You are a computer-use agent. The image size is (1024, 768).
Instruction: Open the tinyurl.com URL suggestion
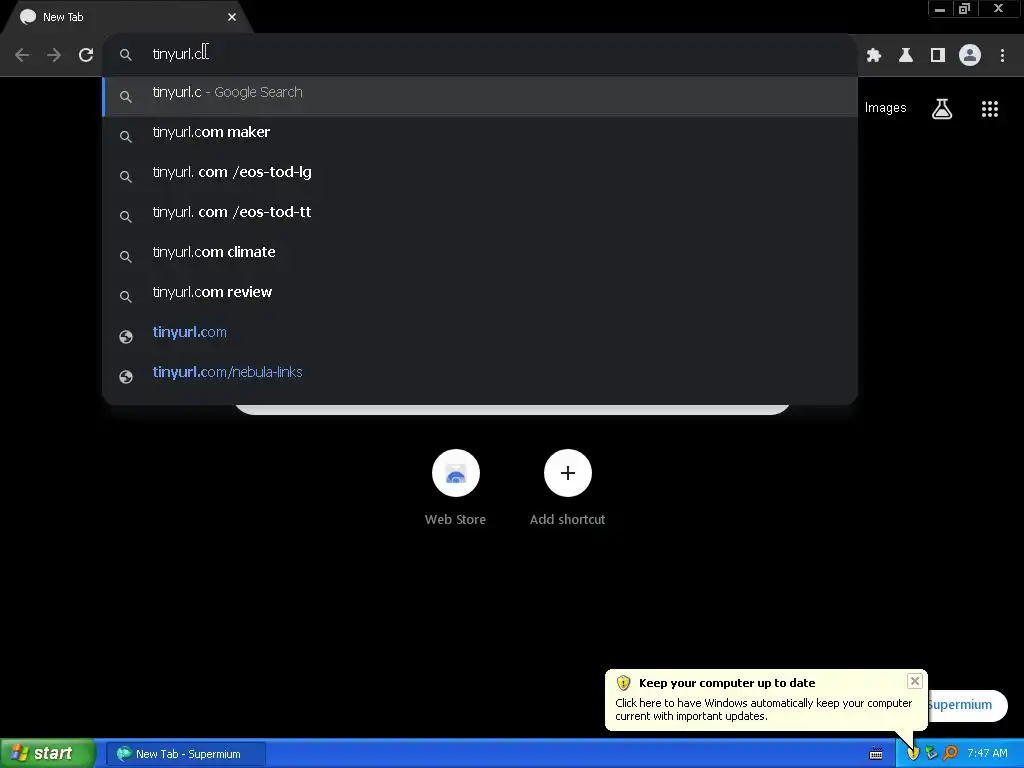click(480, 336)
